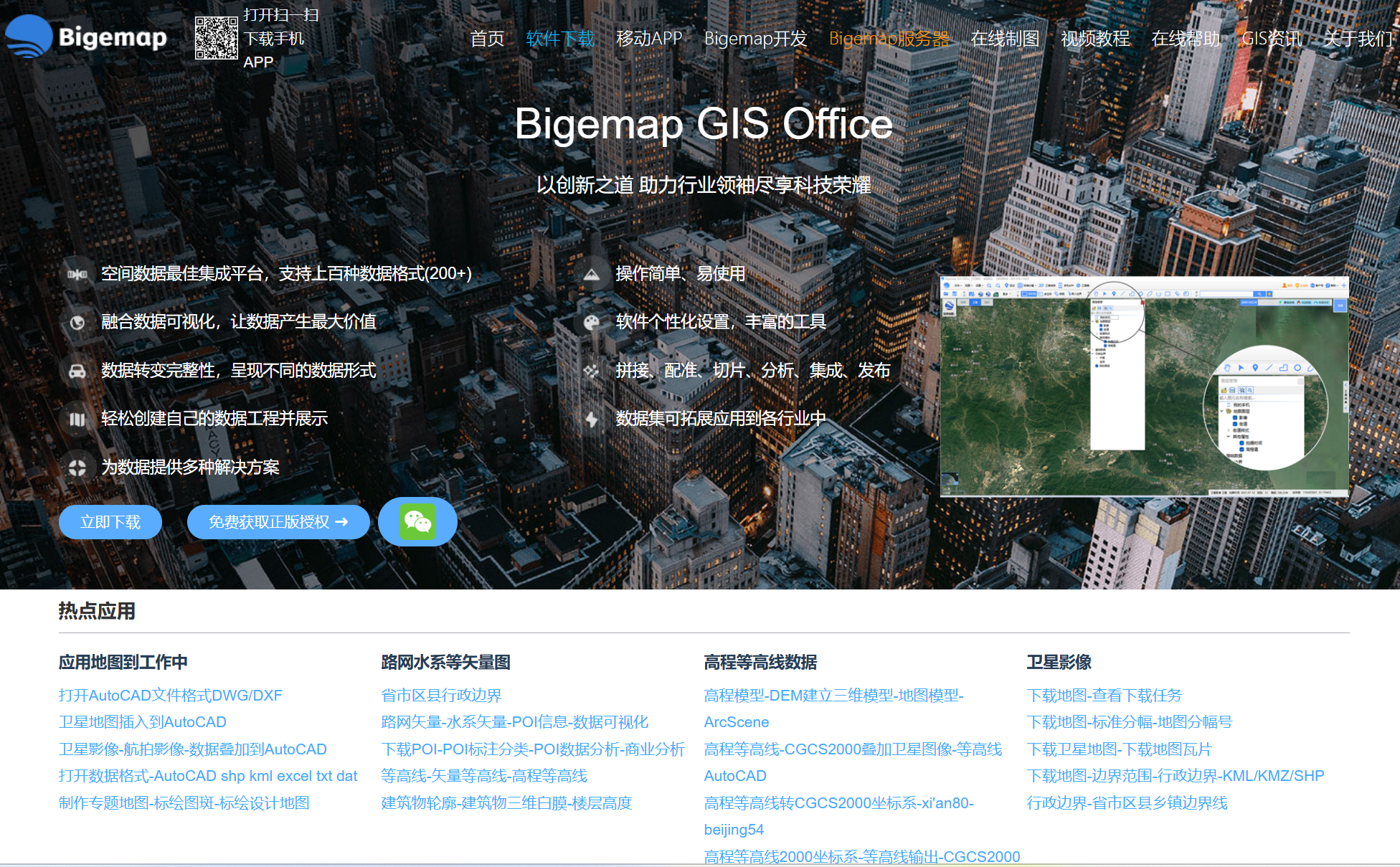Open 在线制图 from the navigation bar

pos(1005,39)
